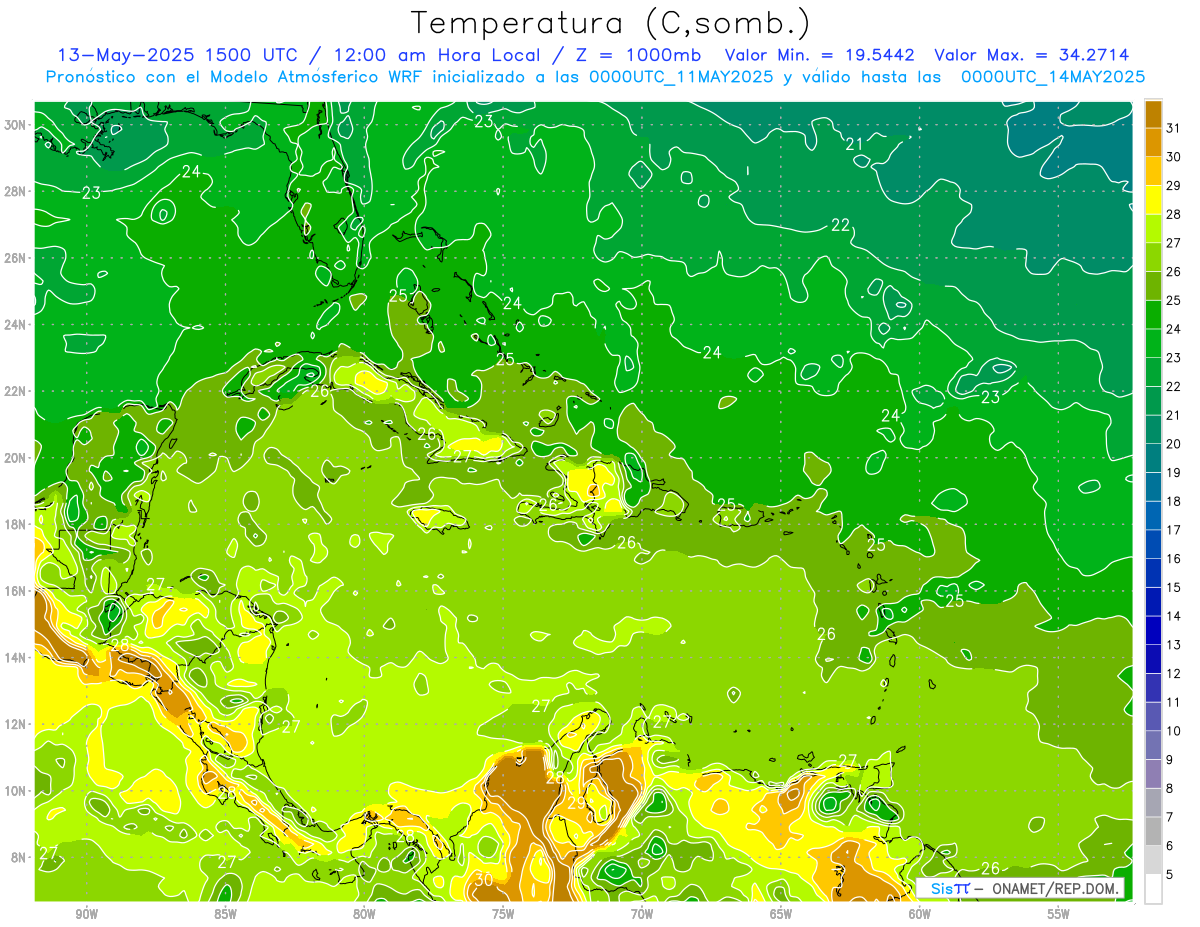Click the 90W longitude axis label
The height and width of the screenshot is (927, 1200).
(86, 914)
